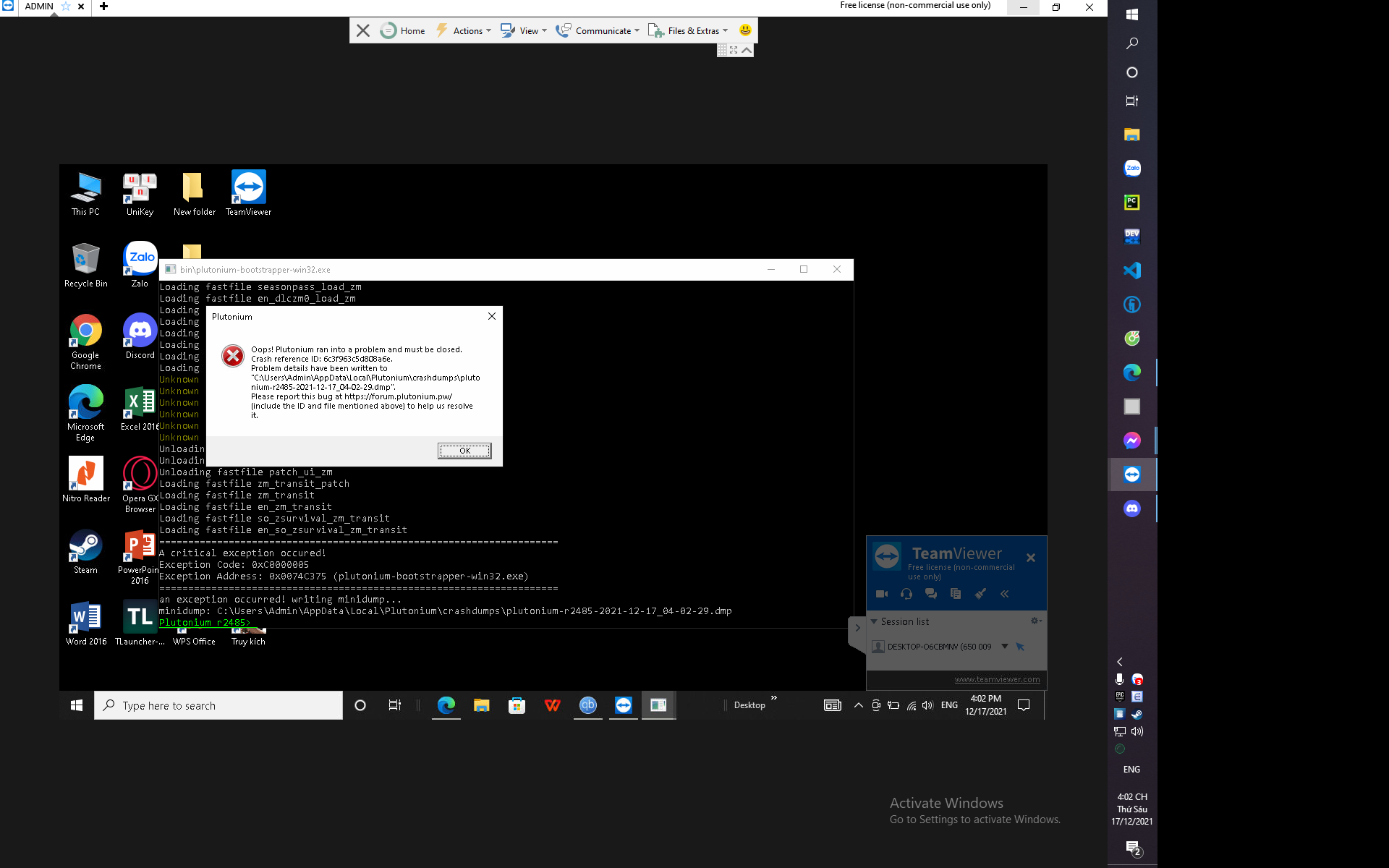Open local action center notifications icon
Screen dimensions: 1389x868
[1133, 848]
